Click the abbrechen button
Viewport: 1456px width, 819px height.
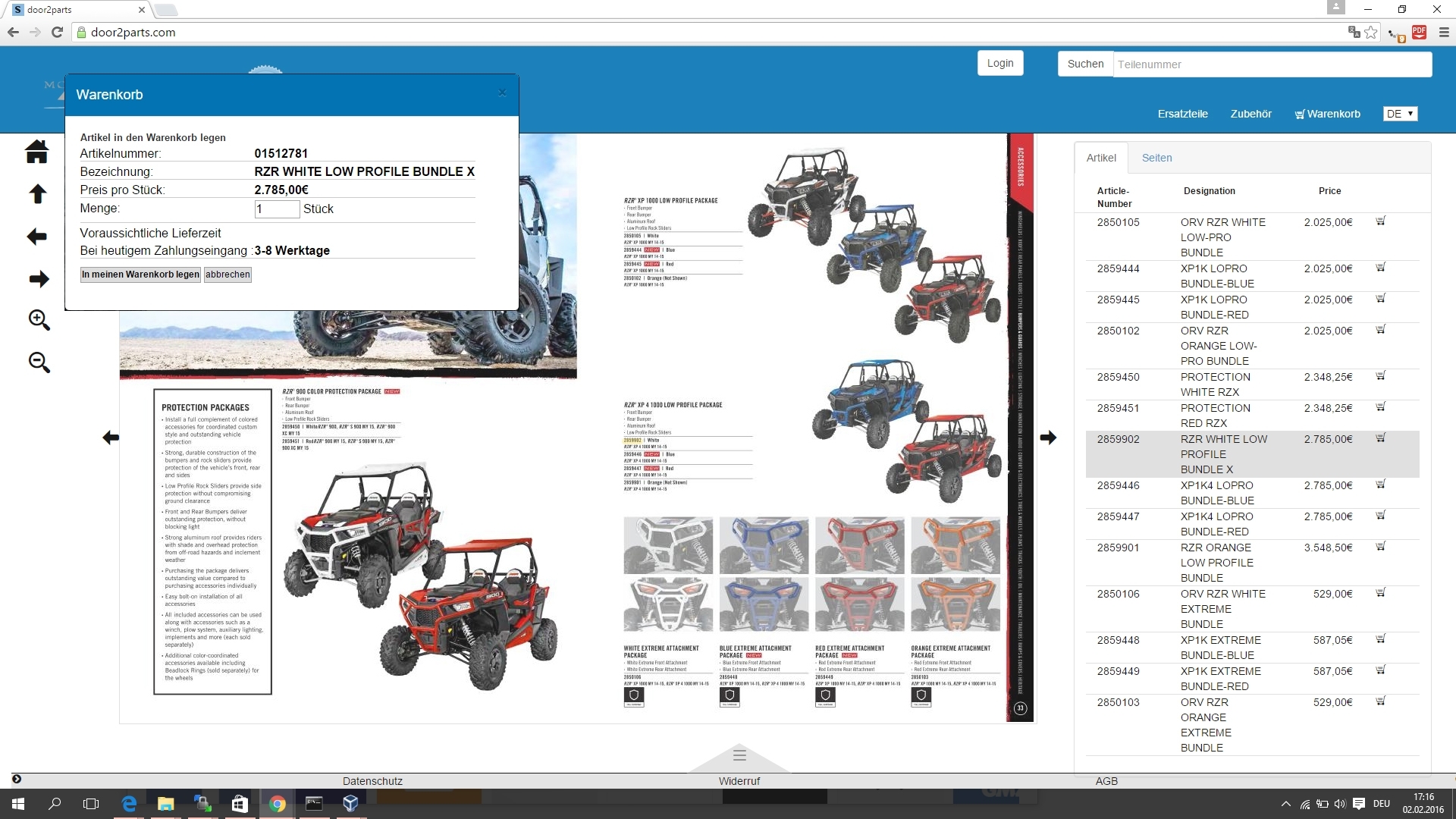(x=227, y=275)
